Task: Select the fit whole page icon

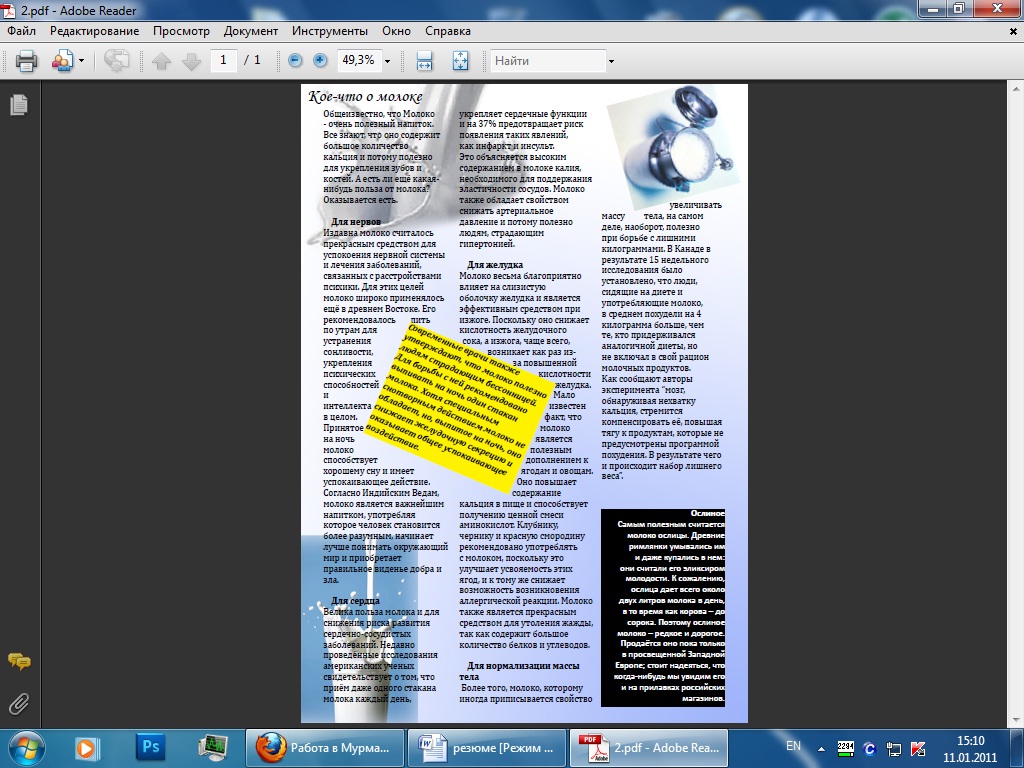Action: (460, 61)
